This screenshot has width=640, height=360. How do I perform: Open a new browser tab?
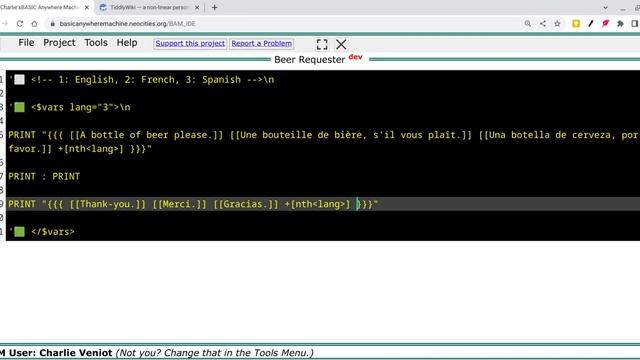(214, 7)
